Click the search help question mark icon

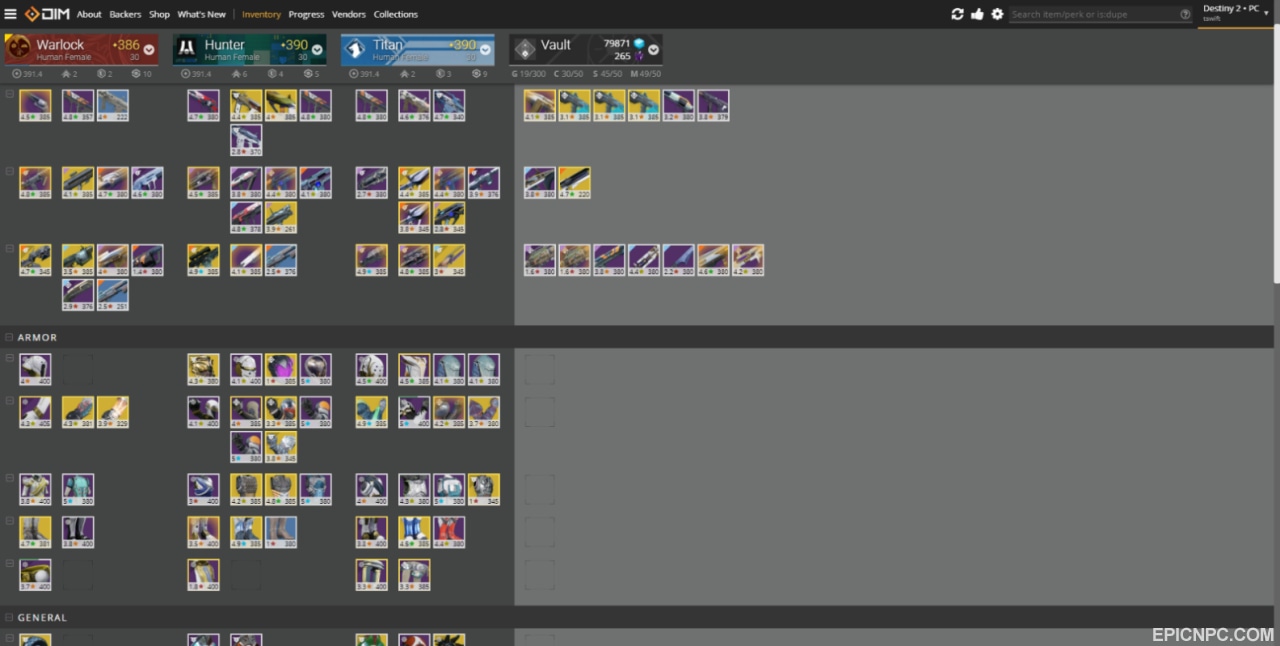(1185, 14)
